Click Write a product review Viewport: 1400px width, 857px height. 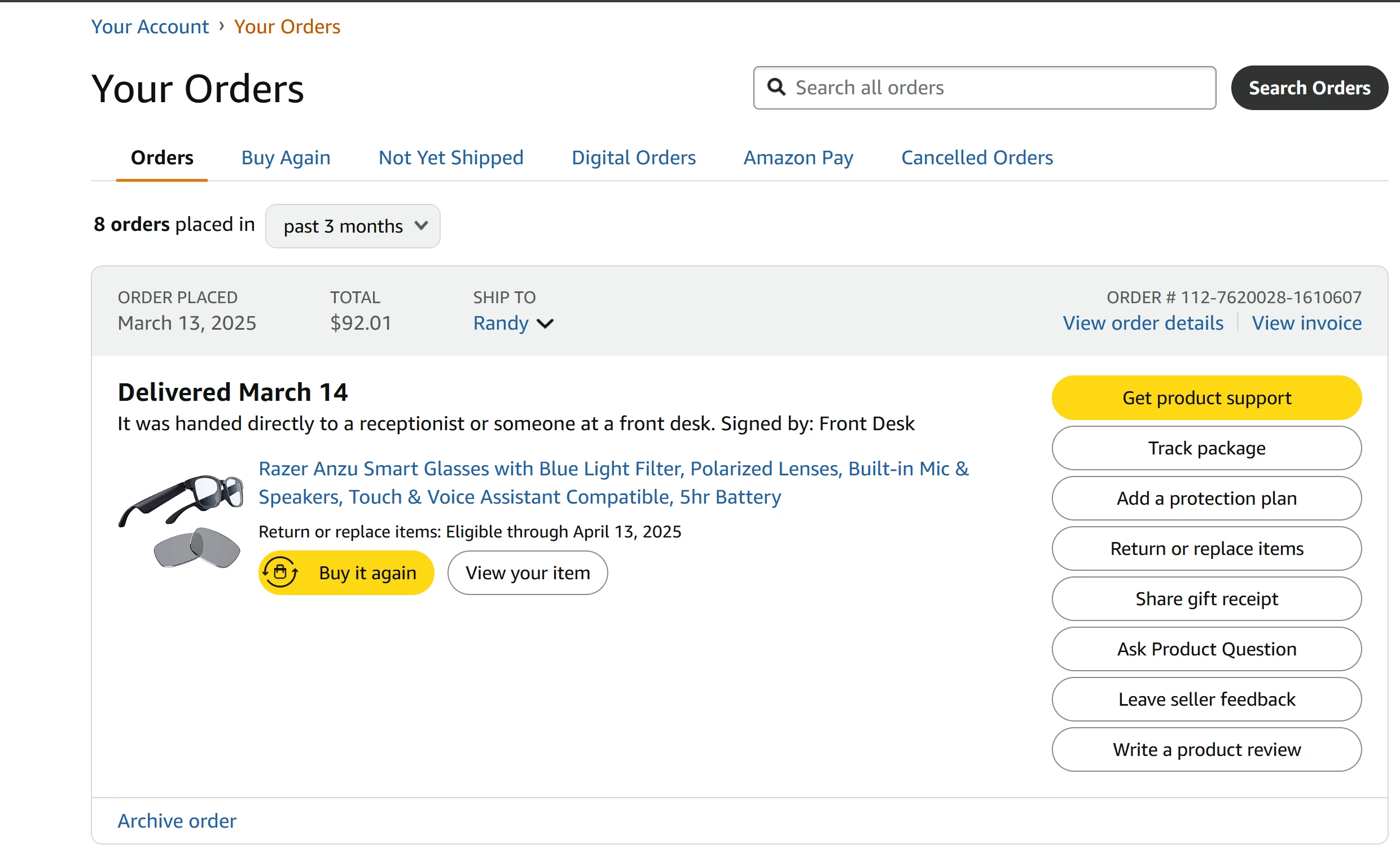pos(1206,749)
